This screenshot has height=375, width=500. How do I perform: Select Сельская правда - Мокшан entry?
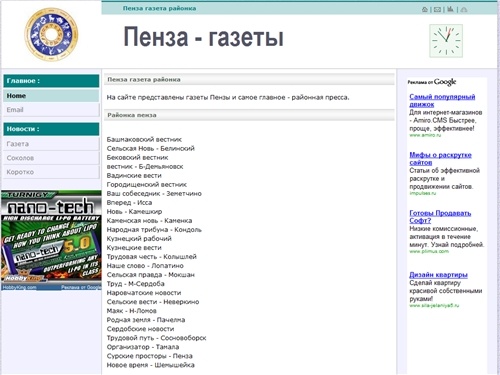(151, 275)
